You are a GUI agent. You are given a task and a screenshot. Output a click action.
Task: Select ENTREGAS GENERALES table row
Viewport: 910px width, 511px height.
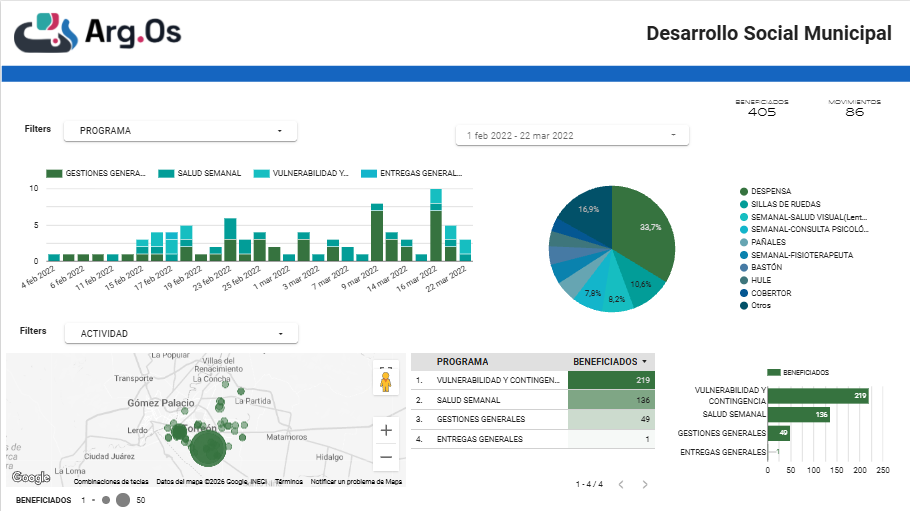(x=533, y=439)
